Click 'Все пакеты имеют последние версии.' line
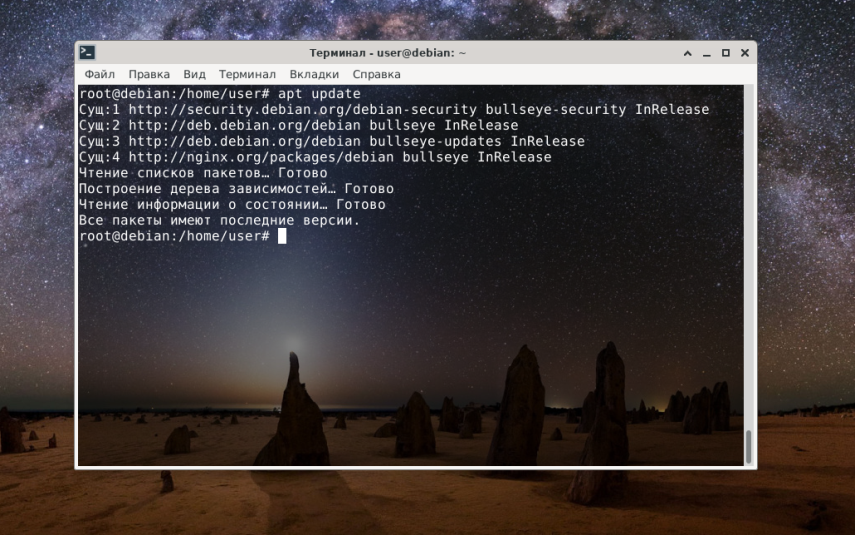855x535 pixels. tap(219, 220)
